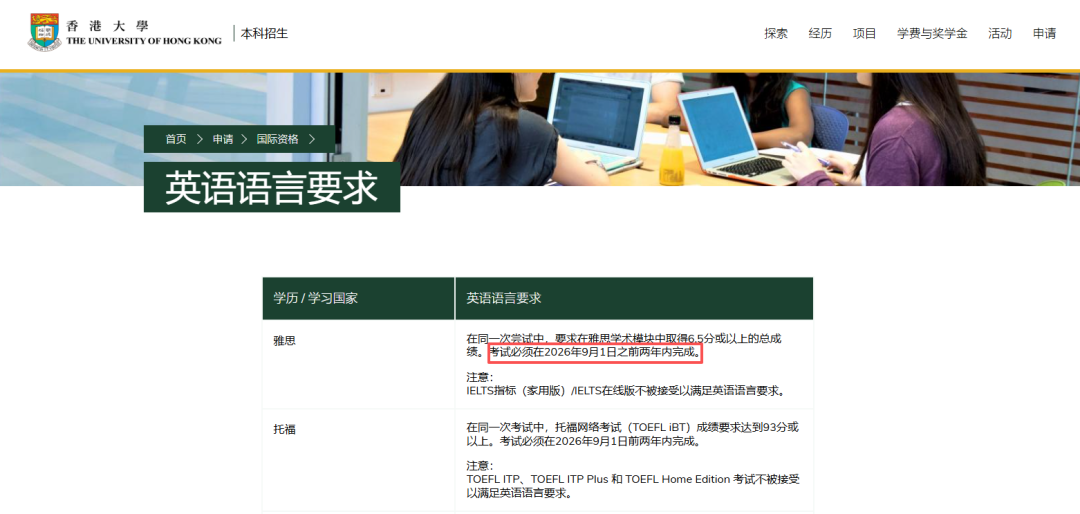Open the 本科招生 site link

point(264,33)
